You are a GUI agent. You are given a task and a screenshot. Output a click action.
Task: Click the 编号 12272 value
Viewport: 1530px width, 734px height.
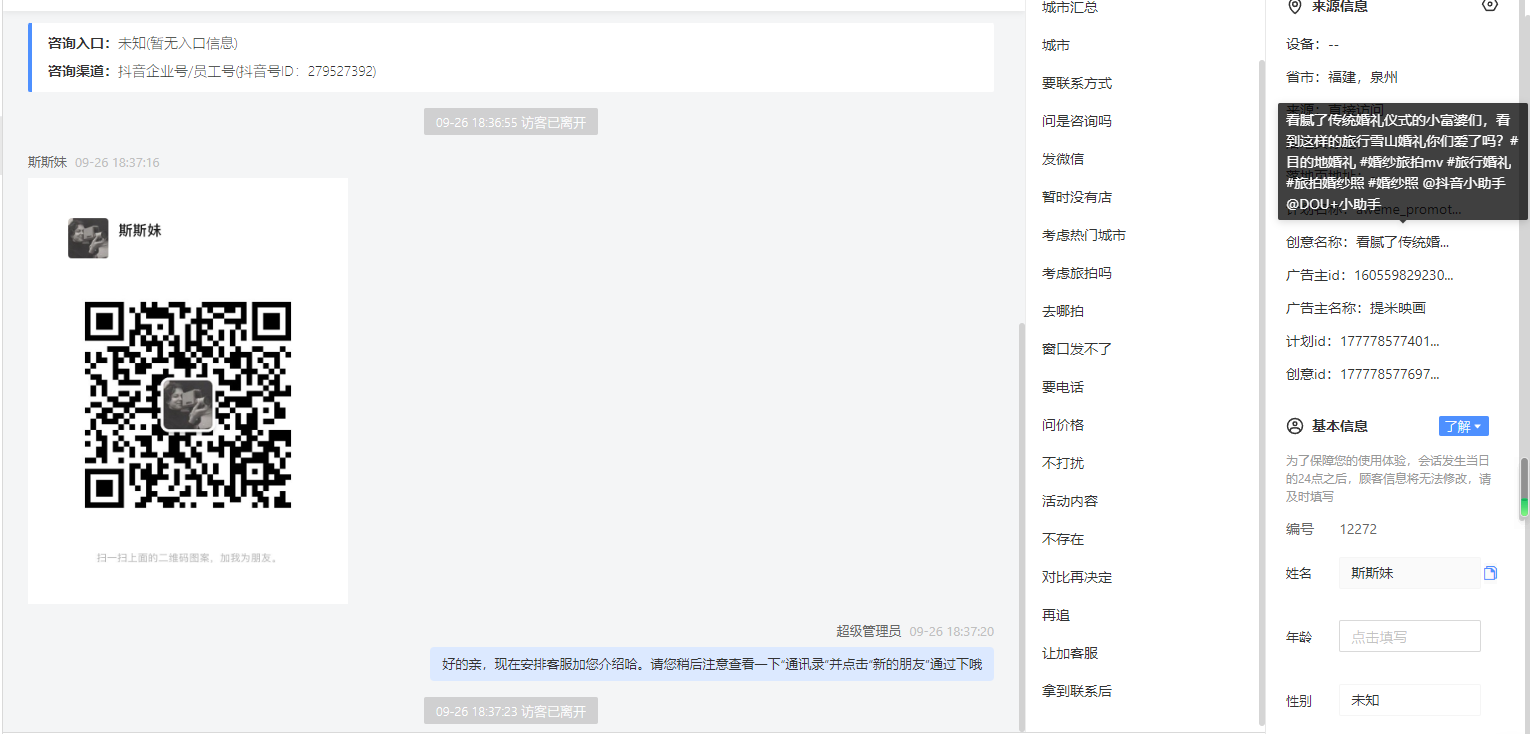click(1358, 529)
